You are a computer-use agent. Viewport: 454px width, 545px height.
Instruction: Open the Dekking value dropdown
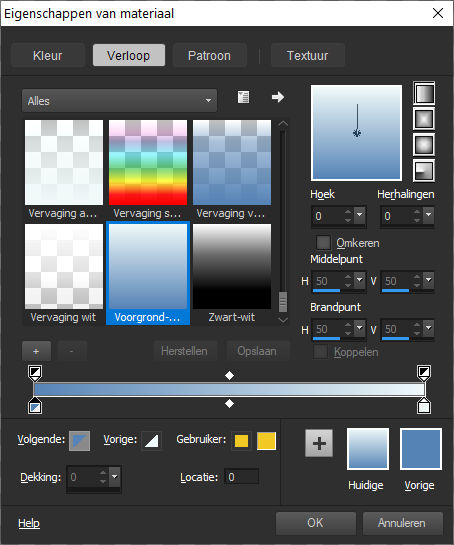click(x=114, y=477)
